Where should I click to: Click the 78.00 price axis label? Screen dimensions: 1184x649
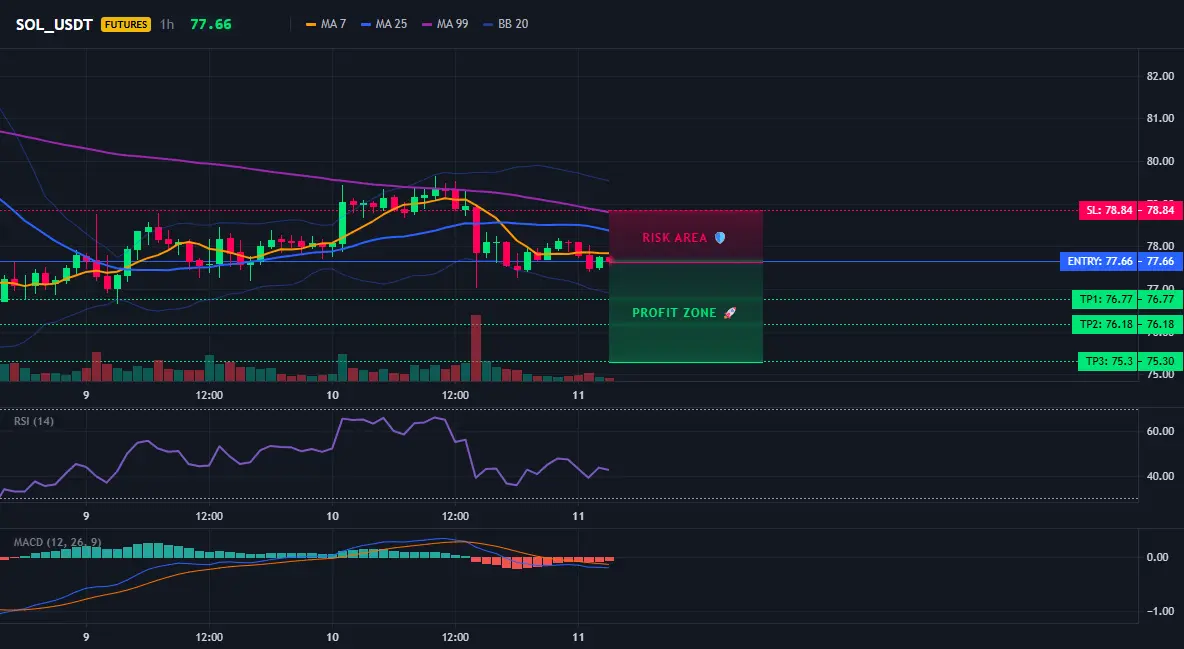pyautogui.click(x=1160, y=246)
